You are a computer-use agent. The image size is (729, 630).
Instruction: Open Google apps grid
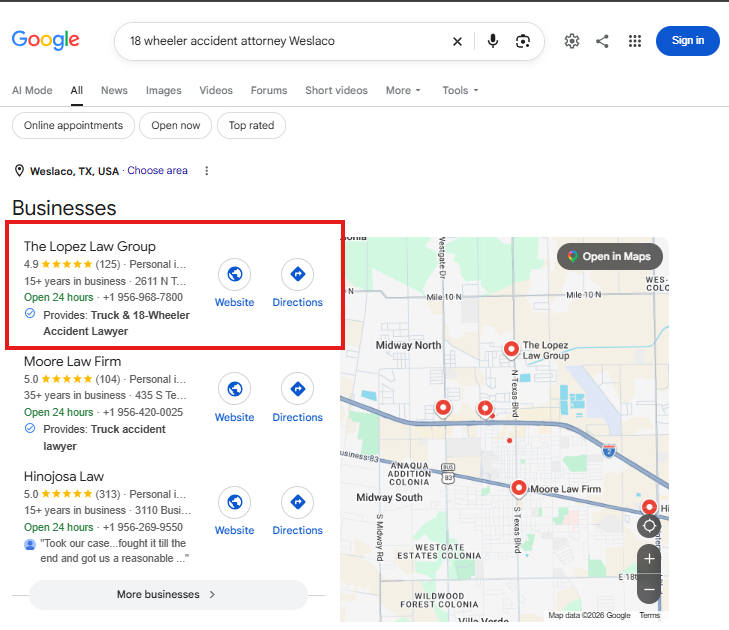[635, 41]
